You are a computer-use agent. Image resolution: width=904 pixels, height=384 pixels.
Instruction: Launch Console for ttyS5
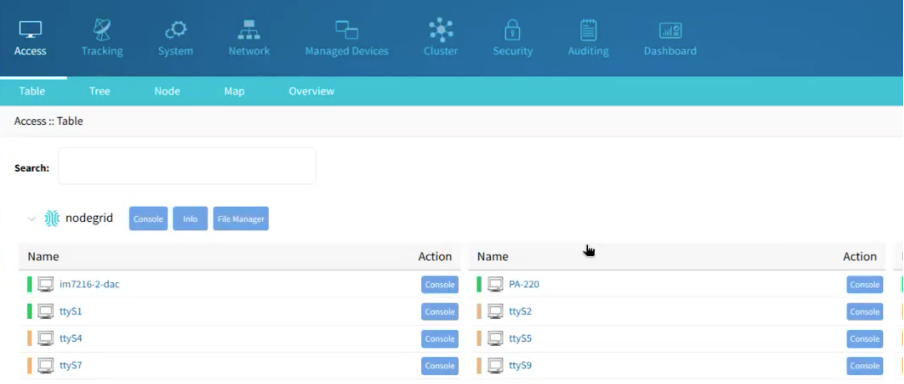pos(864,338)
